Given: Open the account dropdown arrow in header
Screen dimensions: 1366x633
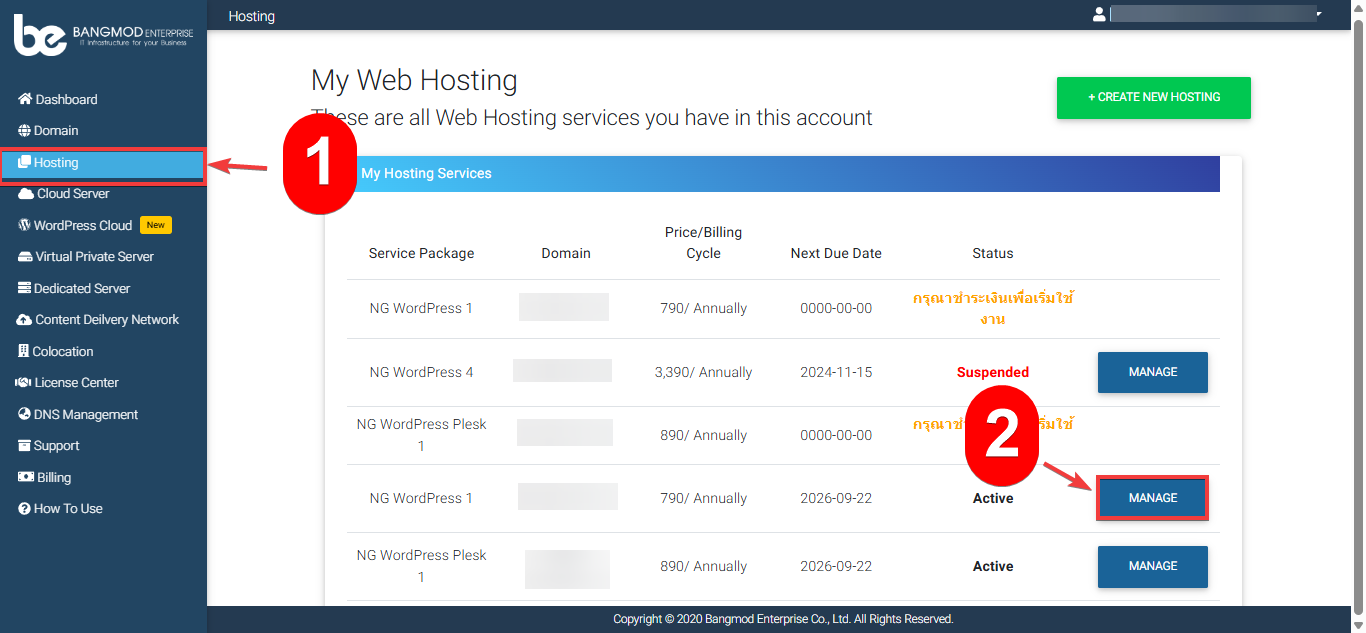Looking at the screenshot, I should [x=1319, y=14].
